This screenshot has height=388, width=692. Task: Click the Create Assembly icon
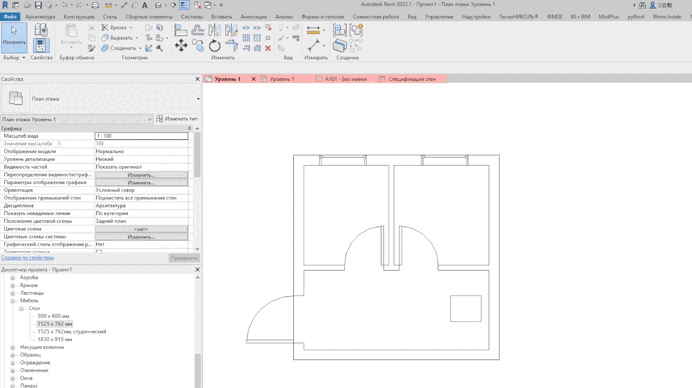pos(340,30)
